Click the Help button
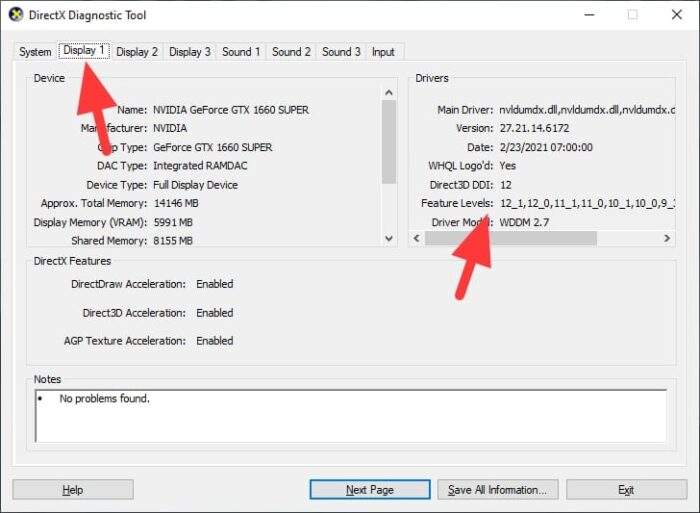 pos(73,490)
